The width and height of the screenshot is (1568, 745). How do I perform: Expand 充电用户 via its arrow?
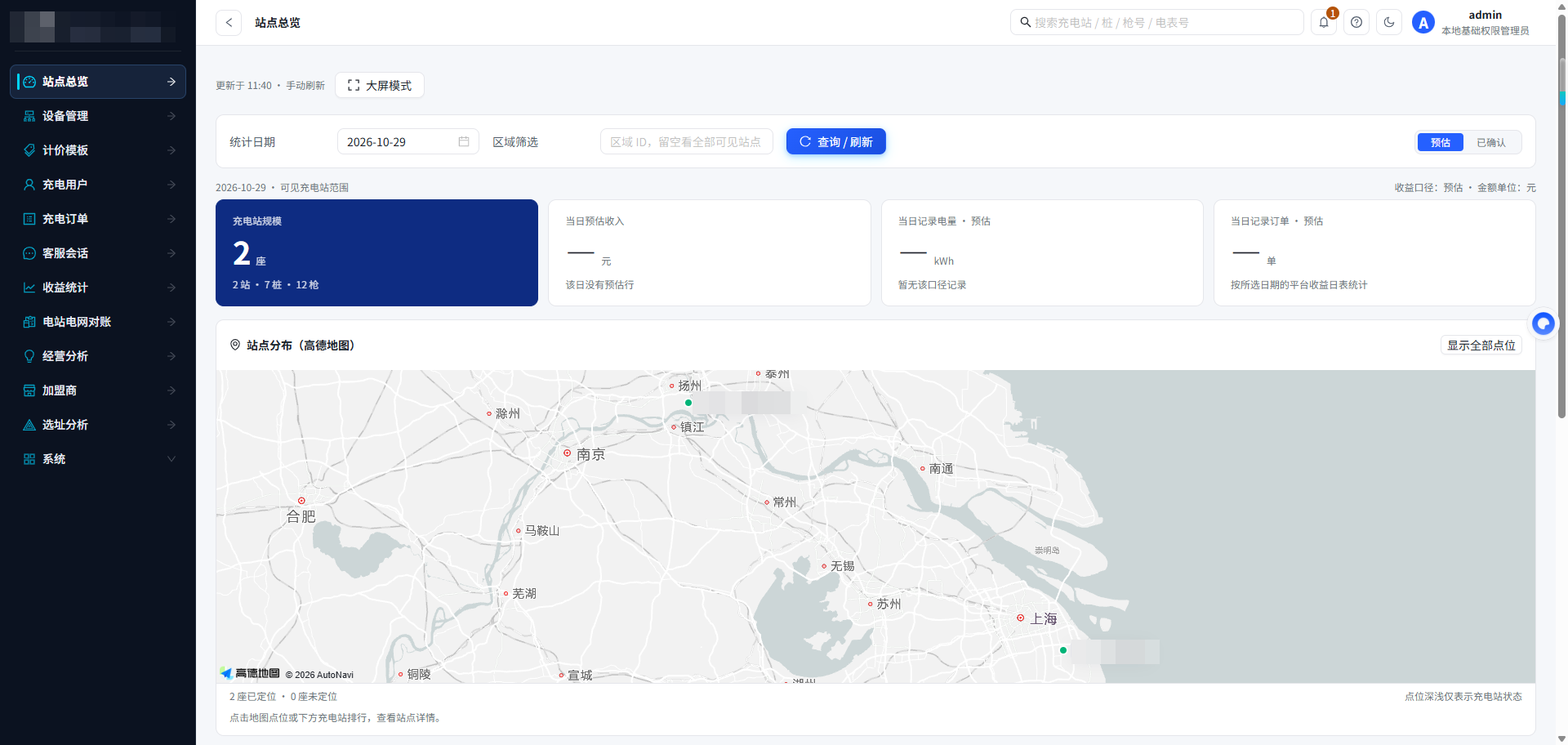[x=171, y=185]
